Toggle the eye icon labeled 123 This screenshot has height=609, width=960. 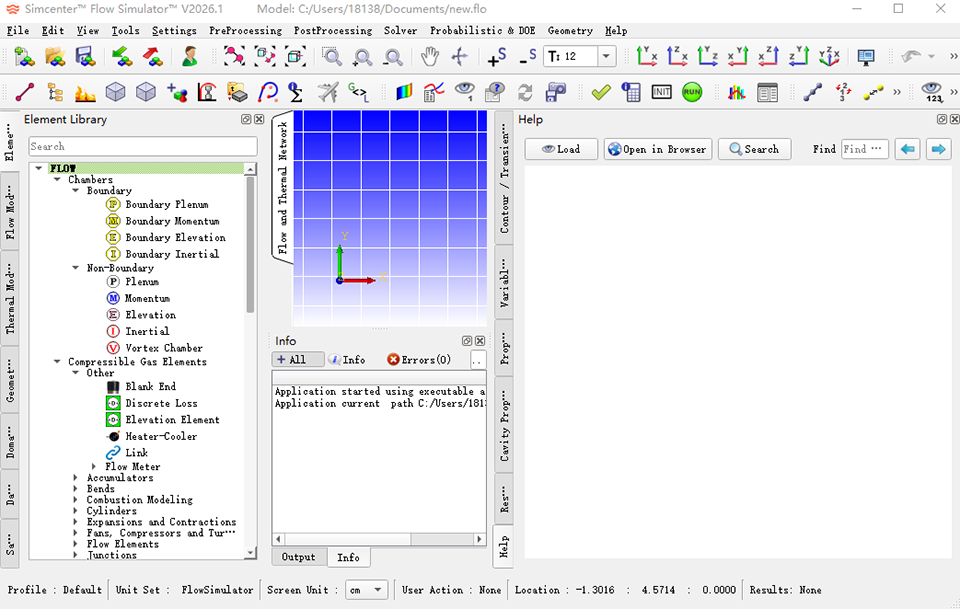(932, 92)
